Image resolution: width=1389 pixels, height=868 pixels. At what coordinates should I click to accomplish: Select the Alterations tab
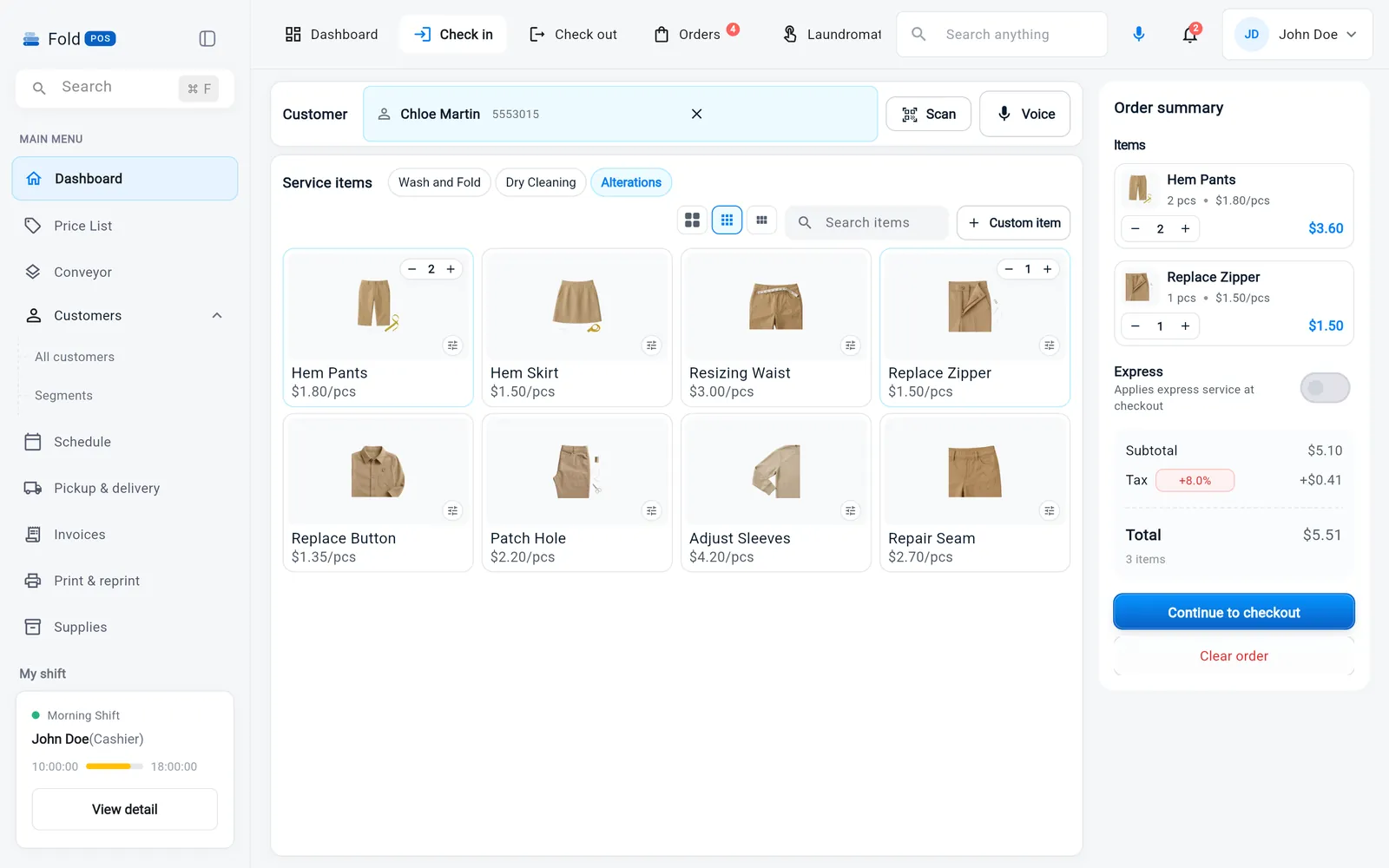(631, 182)
